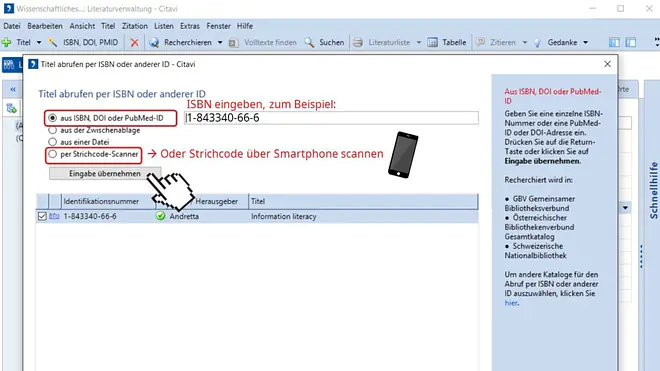The width and height of the screenshot is (660, 371).
Task: Click the Suchen magnifier icon
Action: pos(309,43)
